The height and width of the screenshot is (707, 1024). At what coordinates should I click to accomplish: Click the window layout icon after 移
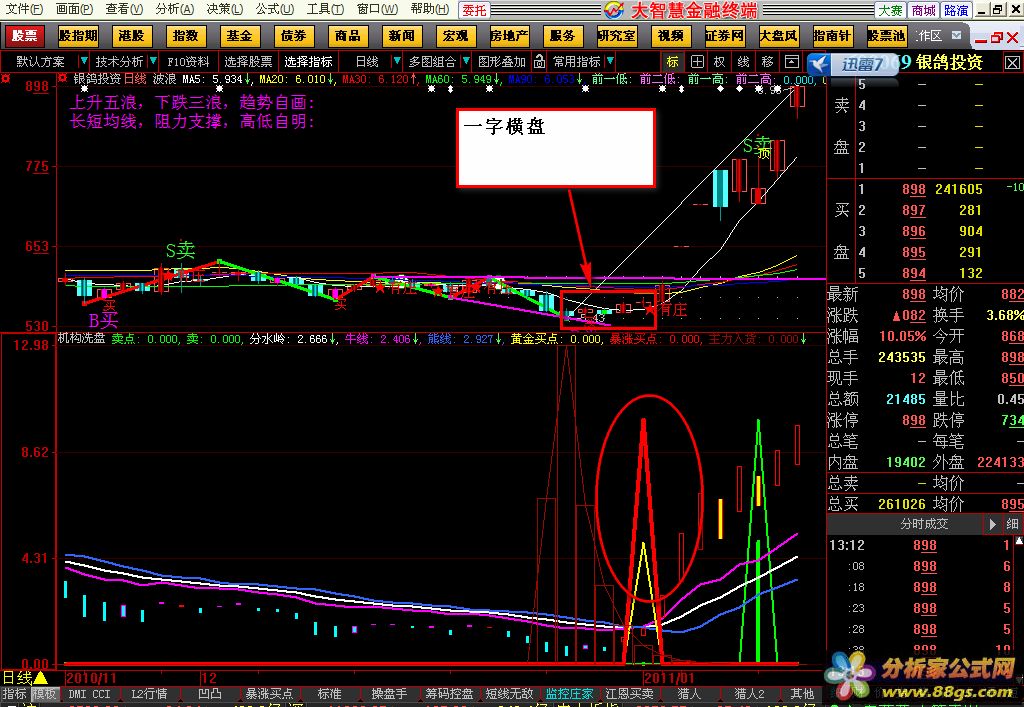tap(792, 61)
